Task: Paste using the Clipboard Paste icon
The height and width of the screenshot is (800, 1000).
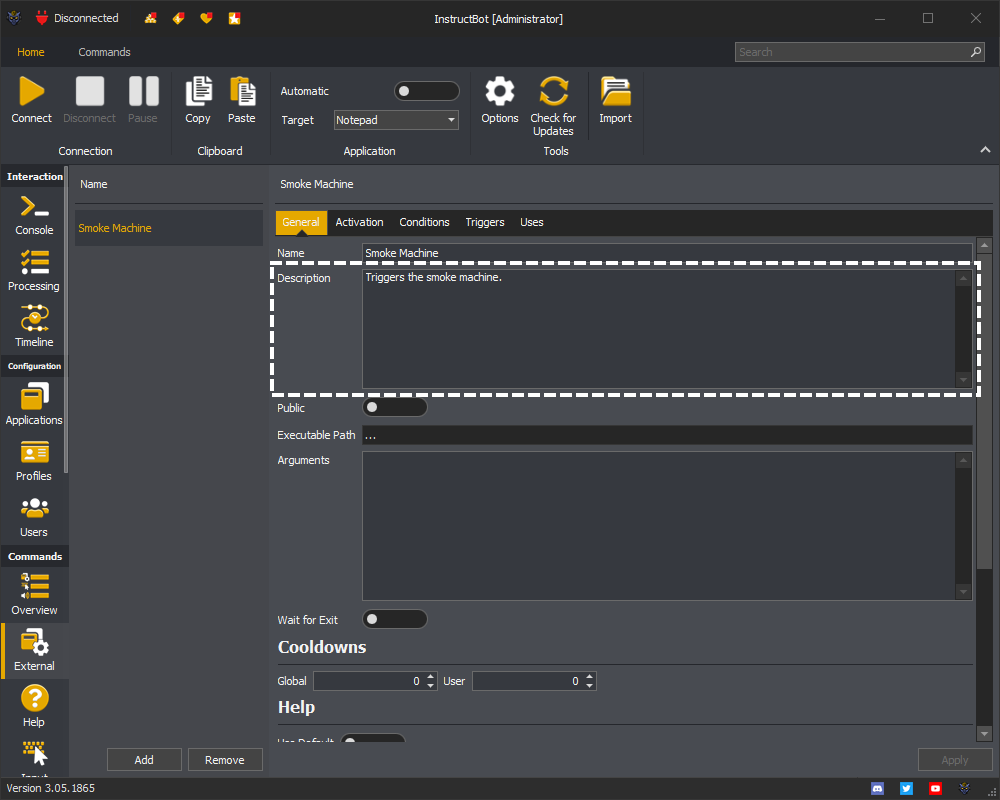Action: (x=242, y=91)
